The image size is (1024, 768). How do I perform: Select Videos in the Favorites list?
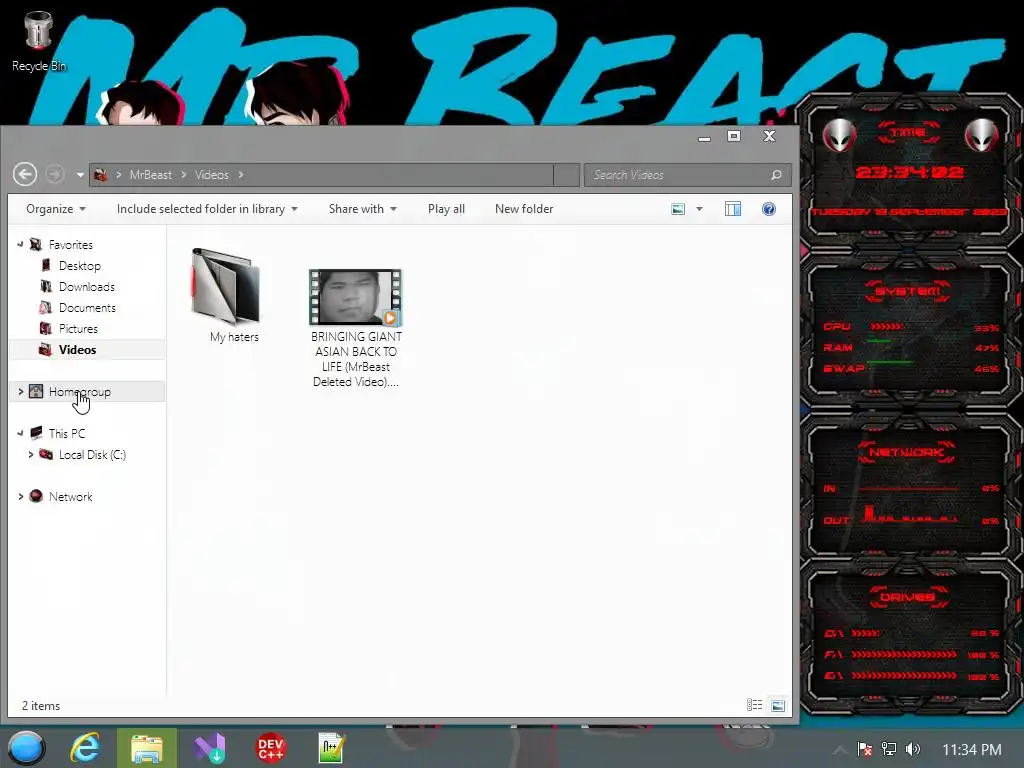tap(77, 349)
